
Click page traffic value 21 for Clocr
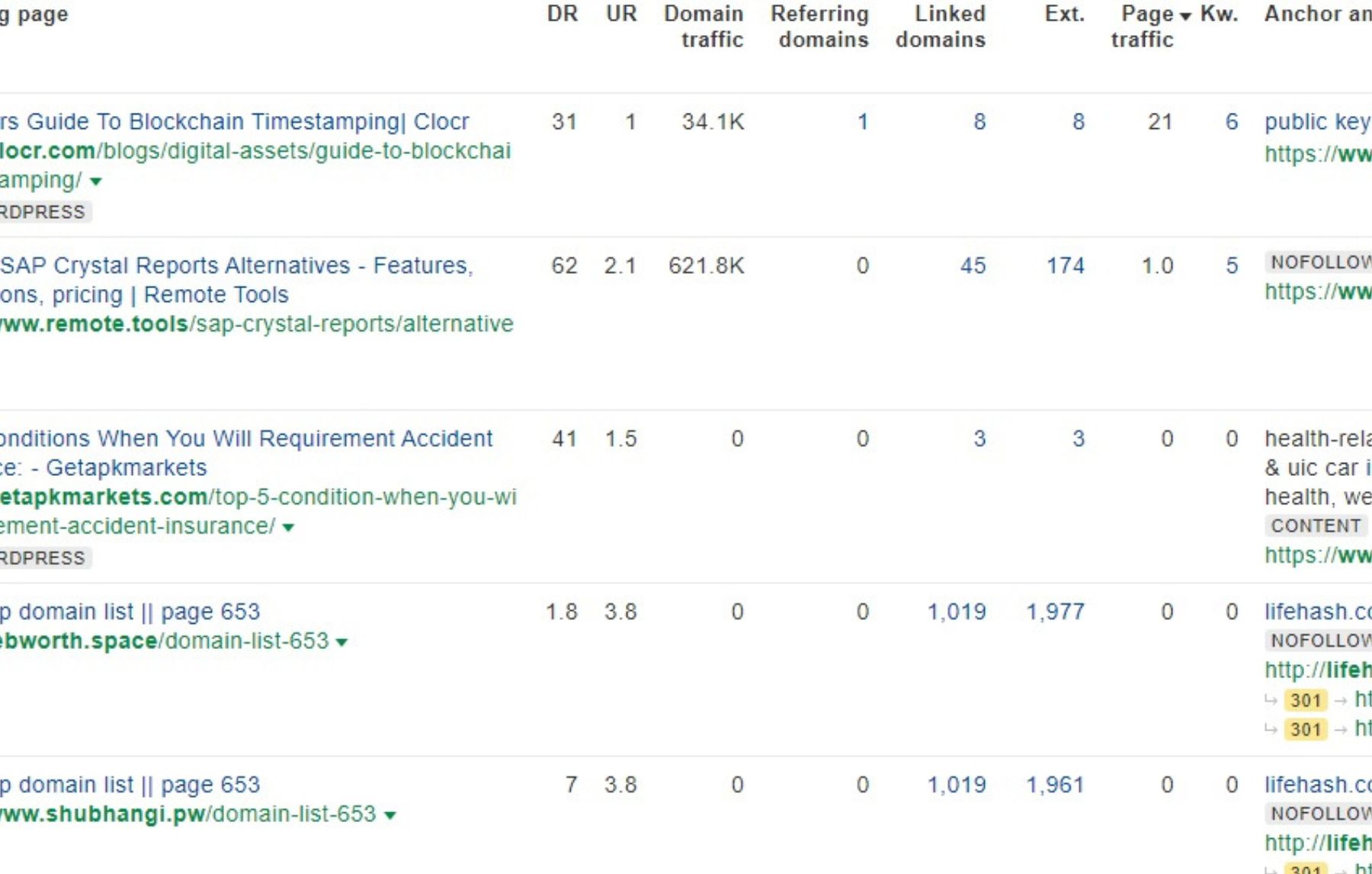(1161, 122)
